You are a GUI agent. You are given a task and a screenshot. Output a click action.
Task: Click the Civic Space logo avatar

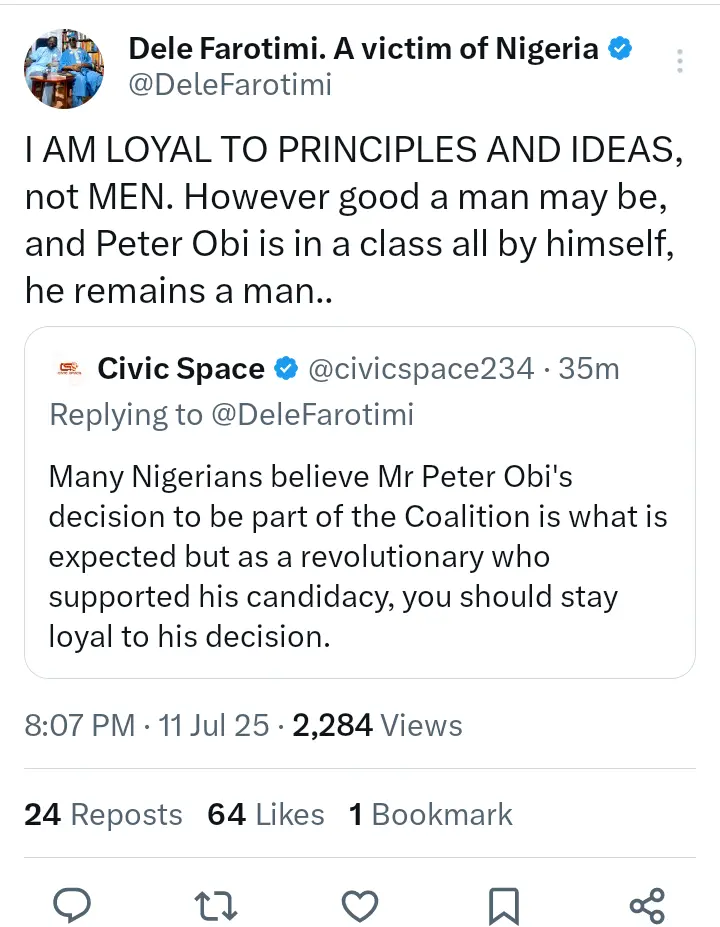[68, 370]
